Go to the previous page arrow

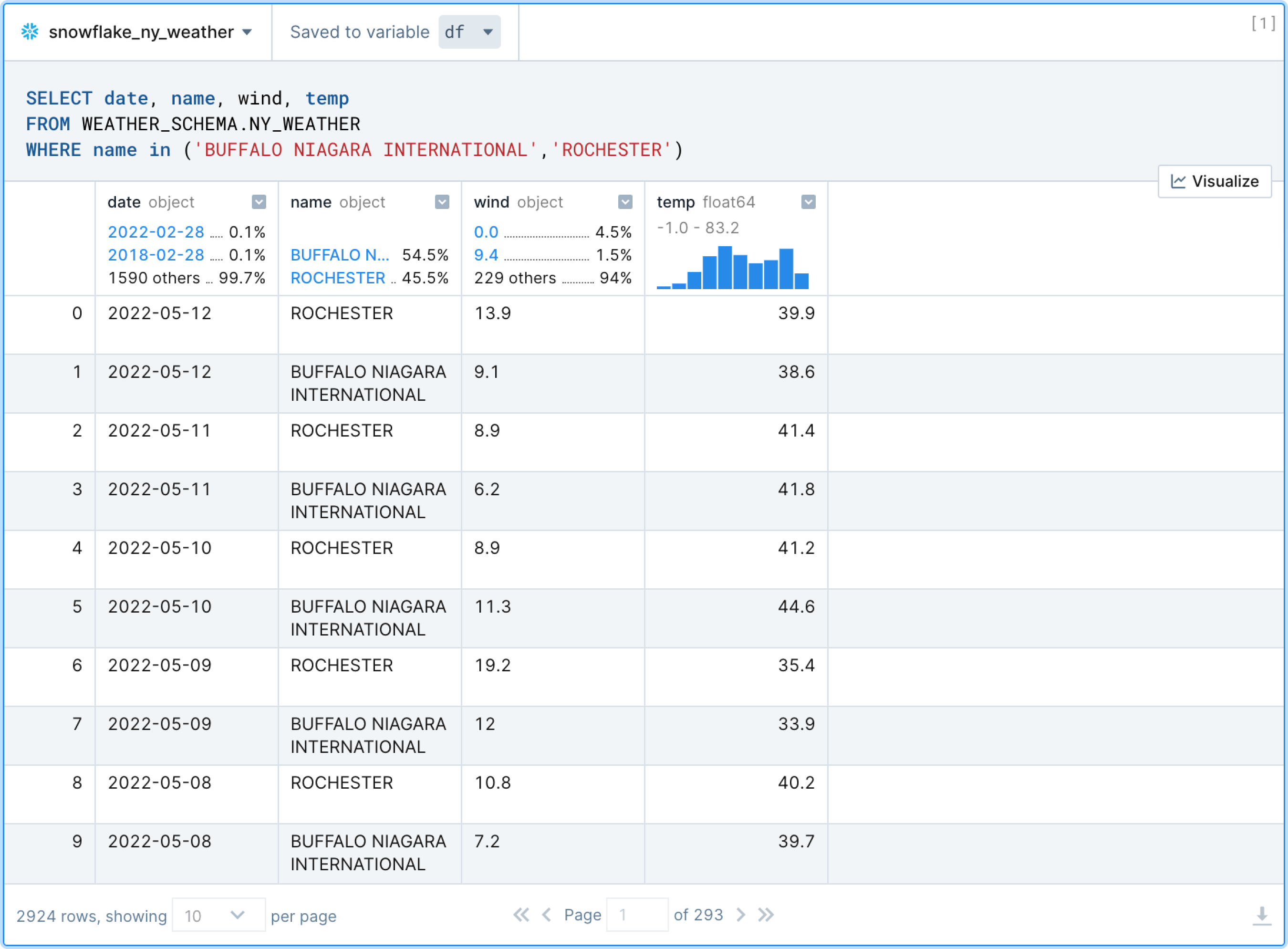tap(547, 915)
